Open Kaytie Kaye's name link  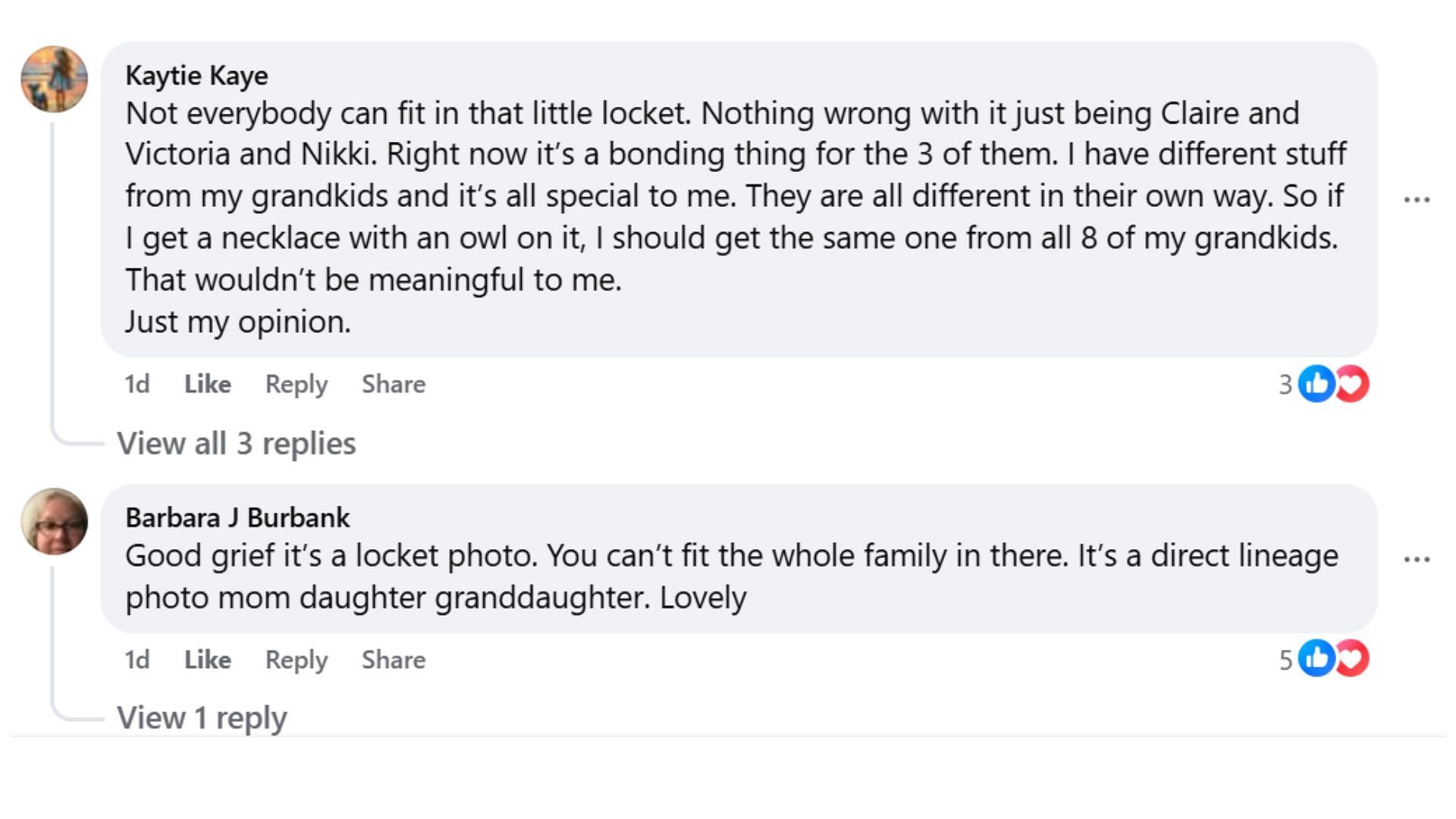pyautogui.click(x=196, y=75)
